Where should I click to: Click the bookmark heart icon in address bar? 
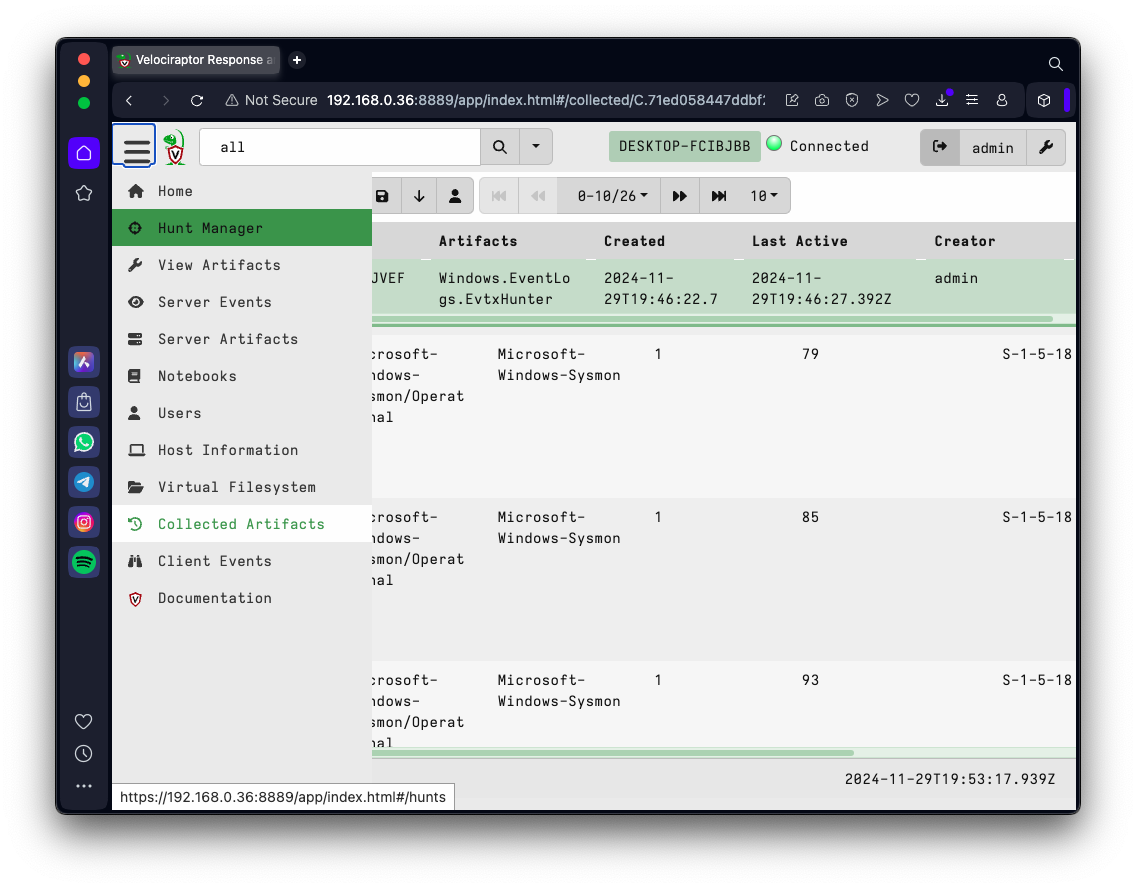(911, 100)
